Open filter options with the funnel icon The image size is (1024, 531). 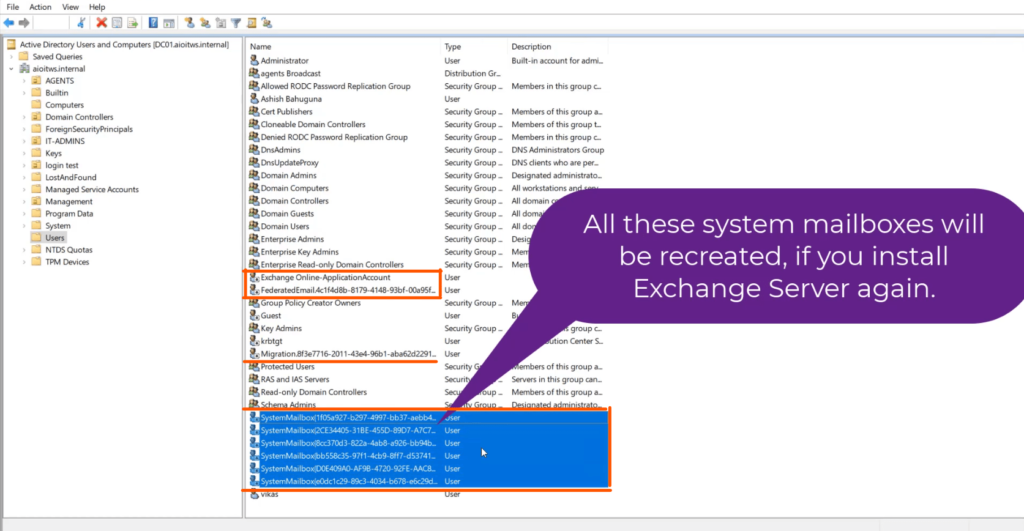pyautogui.click(x=236, y=23)
